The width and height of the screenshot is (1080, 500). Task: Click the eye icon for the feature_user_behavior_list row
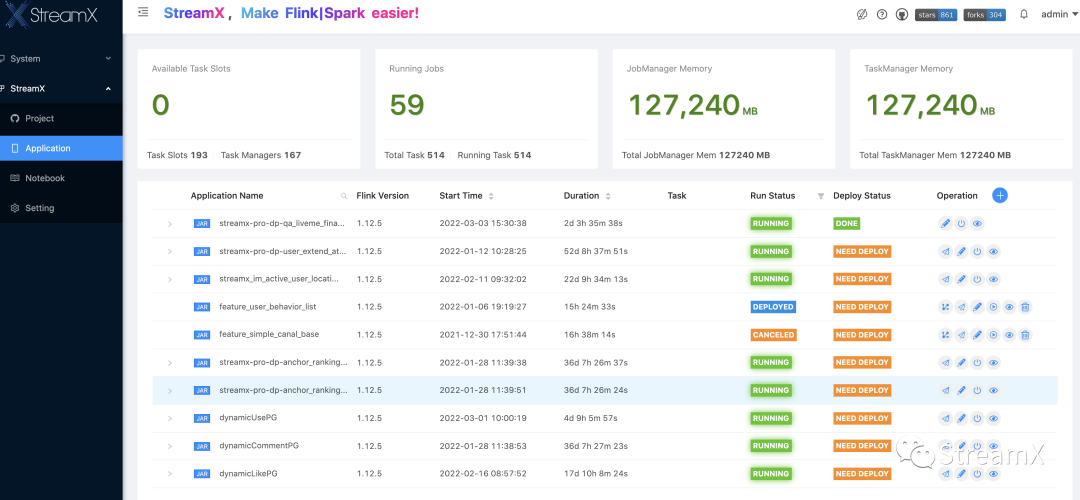[1009, 307]
